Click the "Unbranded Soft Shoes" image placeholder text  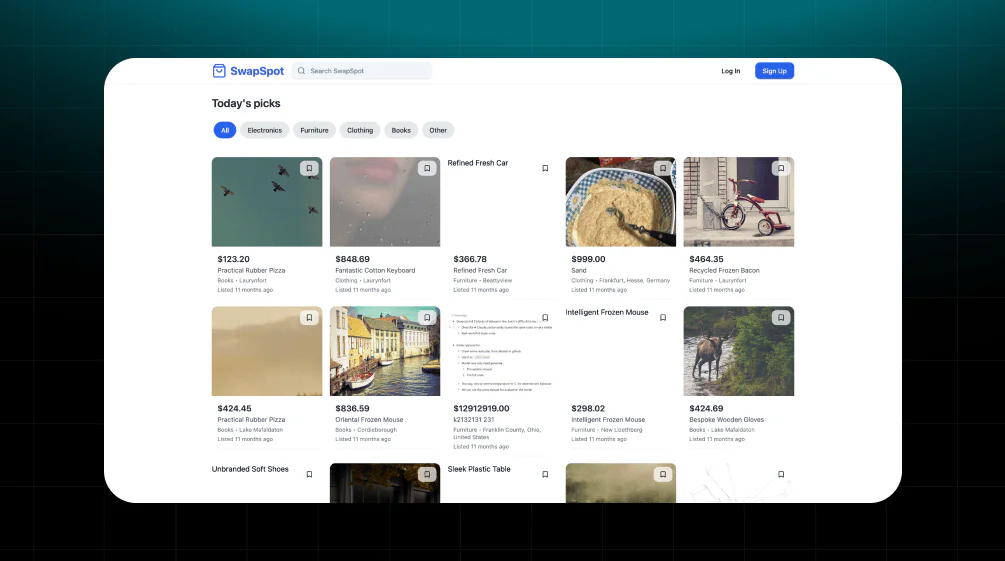[250, 469]
